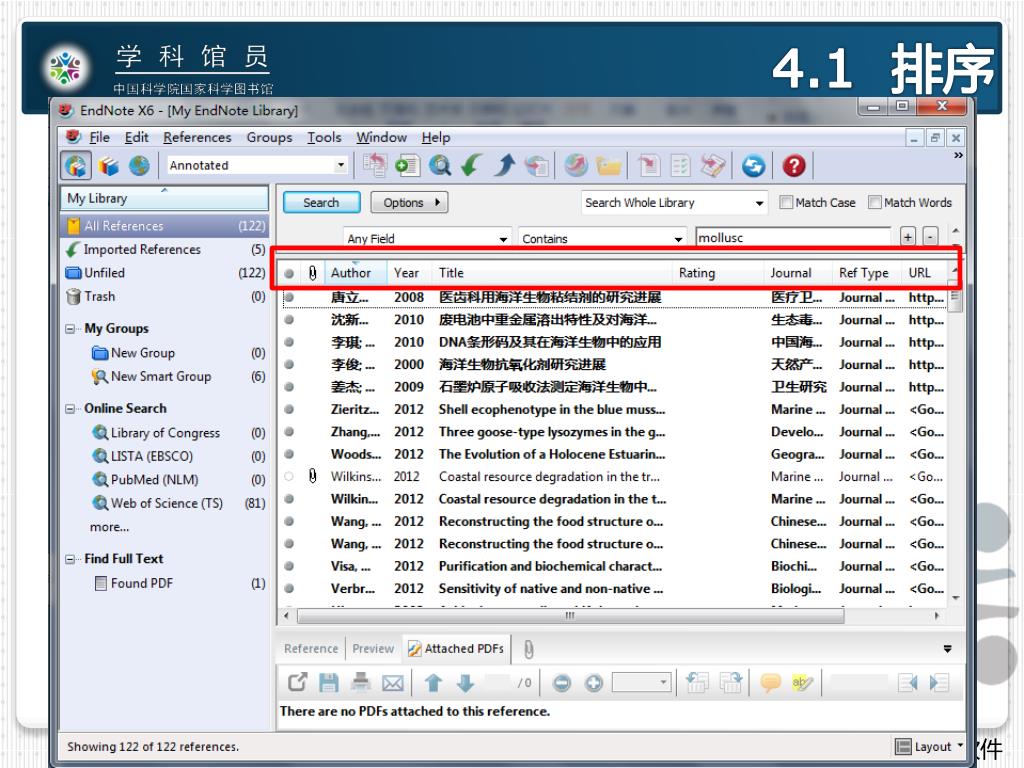Open EndNote Help red question icon
Image resolution: width=1024 pixels, height=768 pixels.
(794, 166)
